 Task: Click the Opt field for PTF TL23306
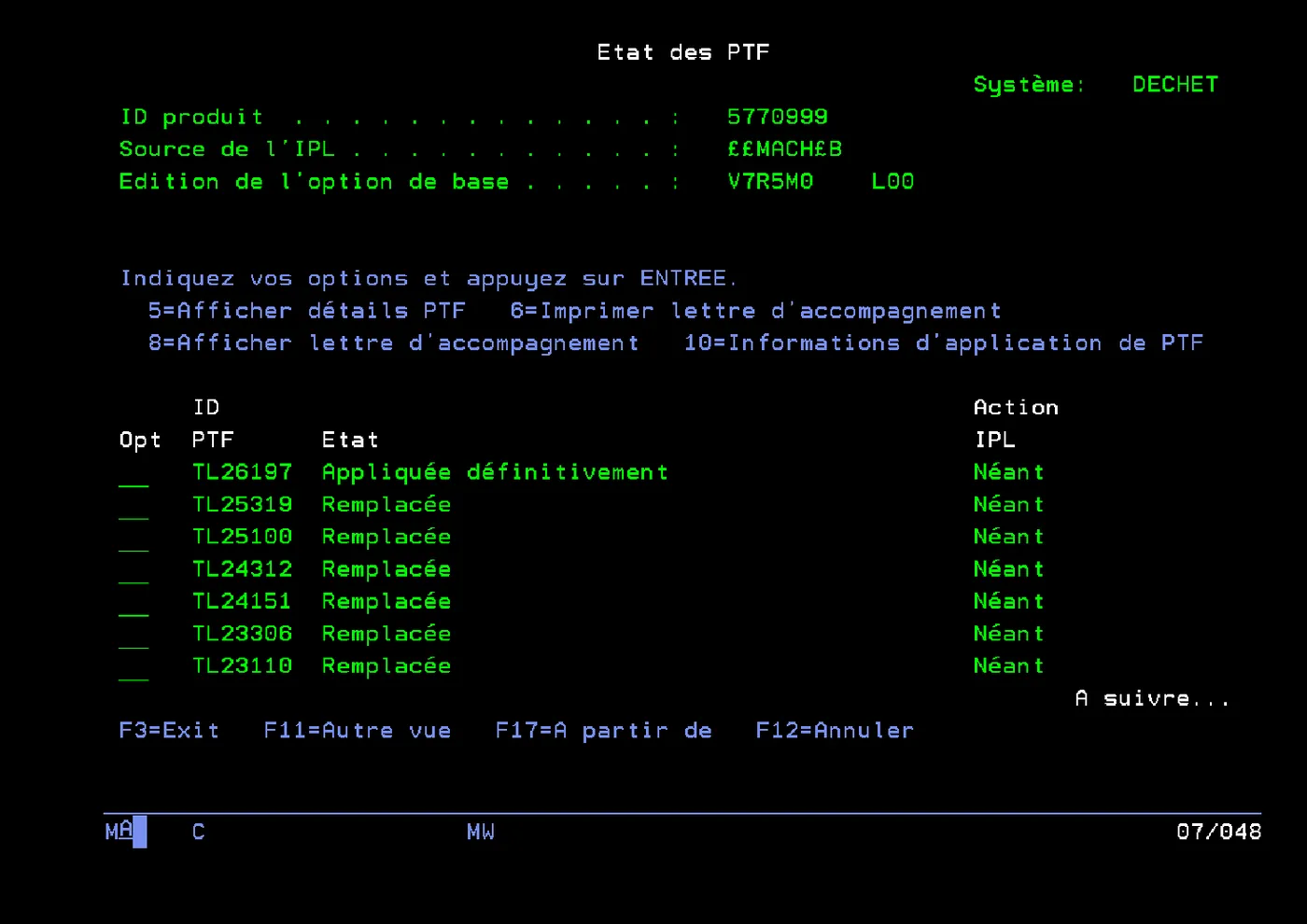[x=134, y=635]
